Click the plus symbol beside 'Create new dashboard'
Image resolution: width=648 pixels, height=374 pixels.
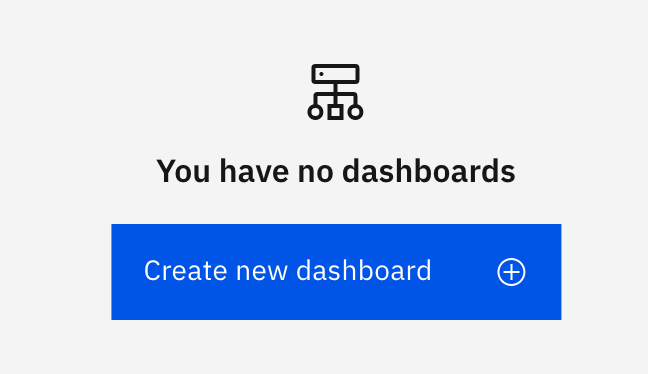[511, 272]
